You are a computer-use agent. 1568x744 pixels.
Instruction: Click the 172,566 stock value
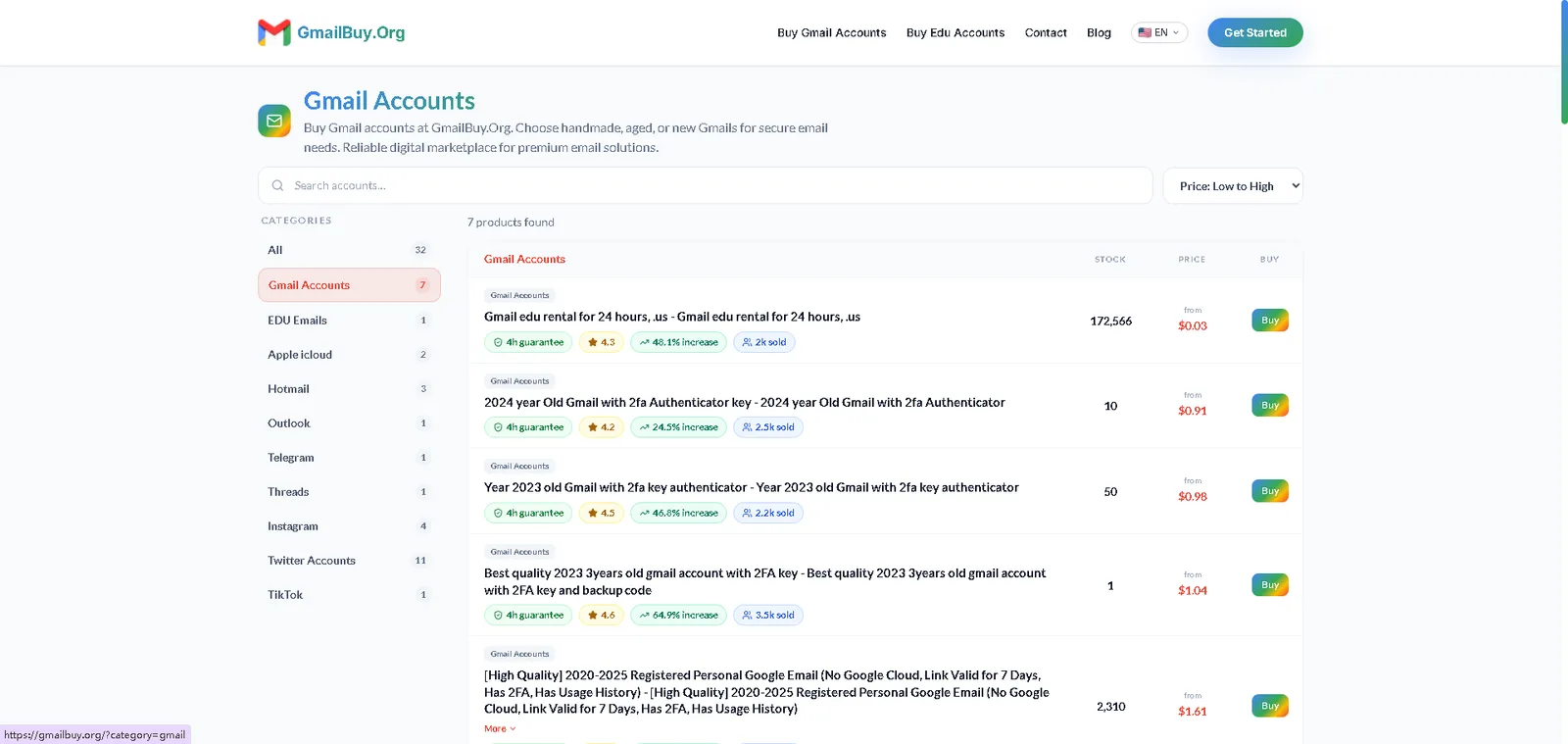1110,321
